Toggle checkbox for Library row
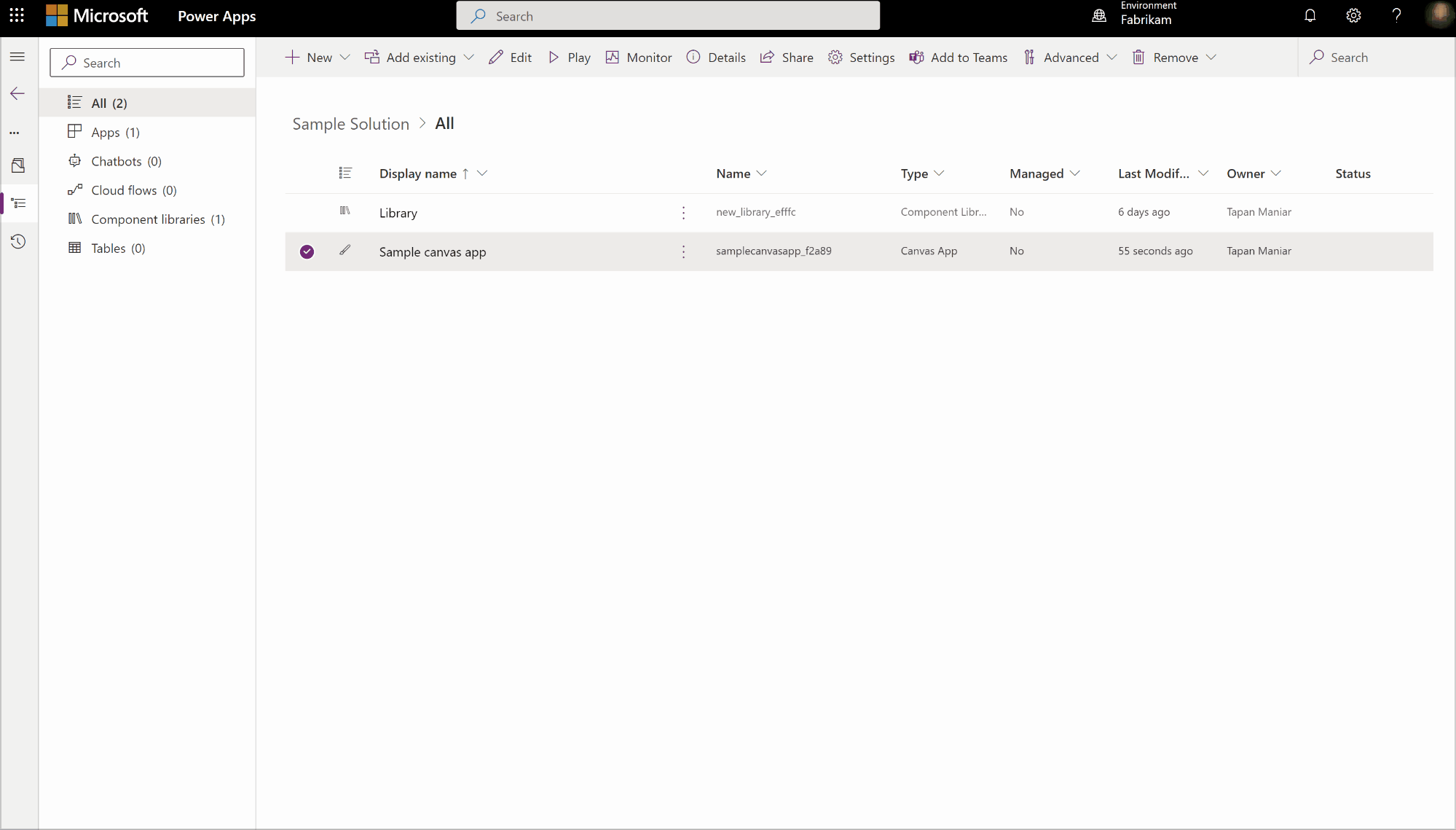This screenshot has height=830, width=1456. (307, 212)
